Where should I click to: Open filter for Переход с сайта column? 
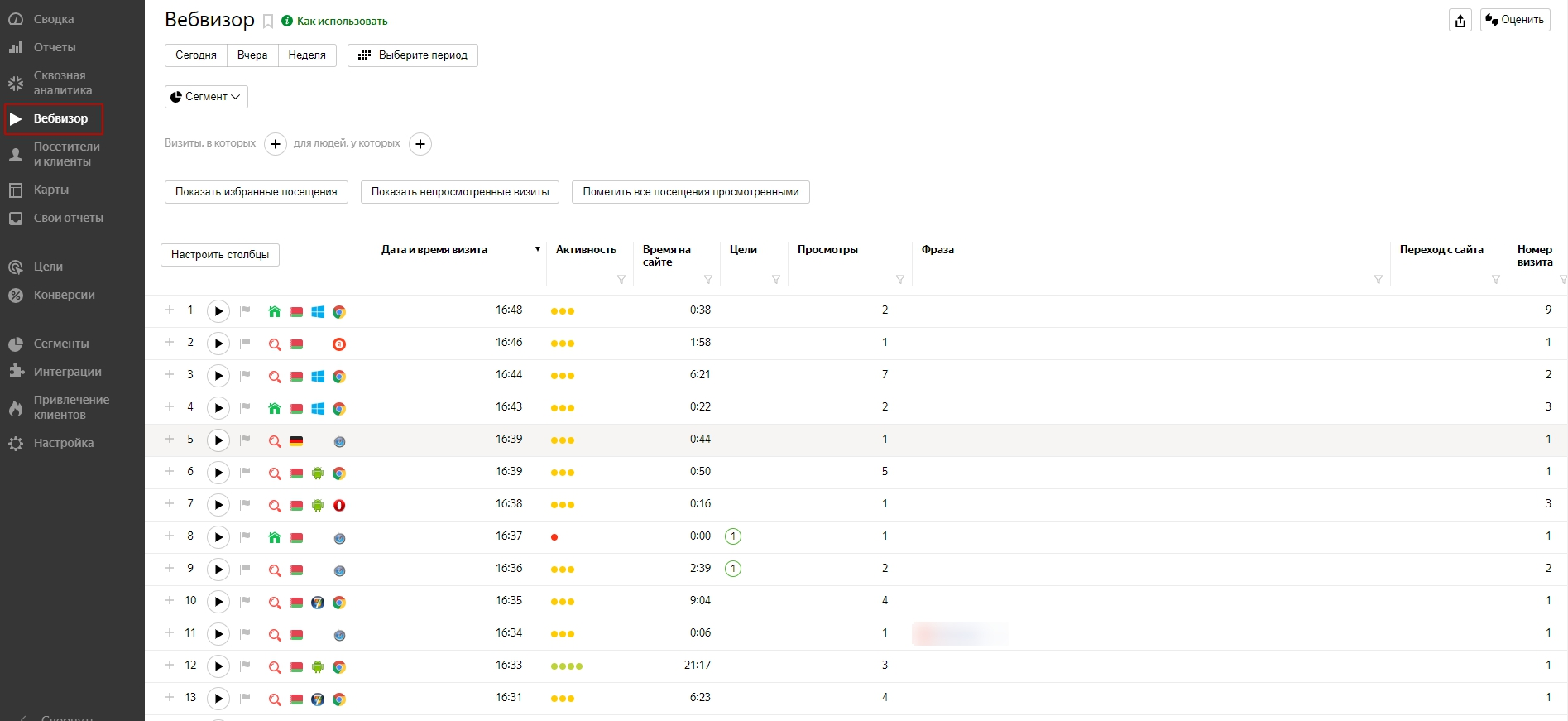(1496, 280)
